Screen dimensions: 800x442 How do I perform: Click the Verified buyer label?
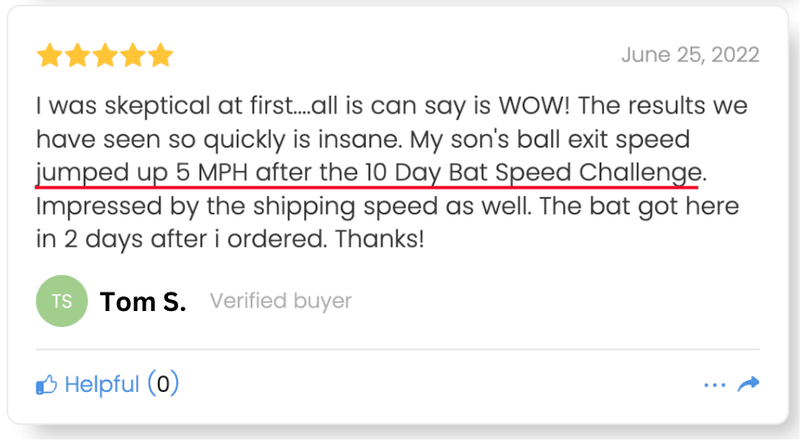[281, 301]
